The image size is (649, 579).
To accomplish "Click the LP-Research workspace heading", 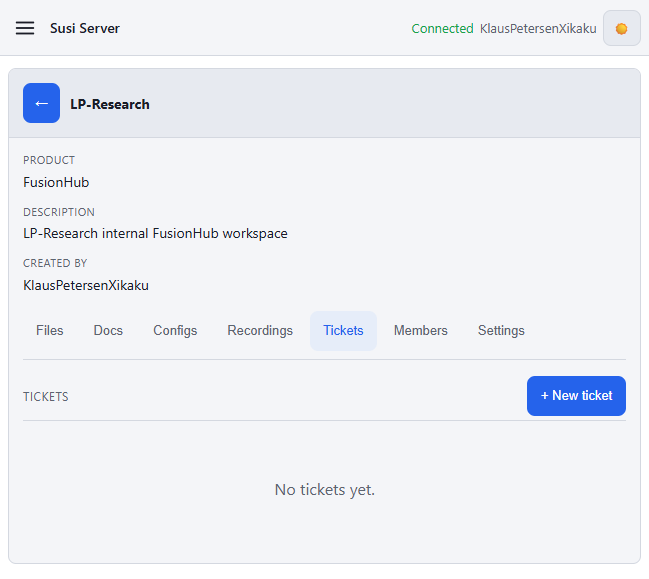I will pyautogui.click(x=110, y=104).
